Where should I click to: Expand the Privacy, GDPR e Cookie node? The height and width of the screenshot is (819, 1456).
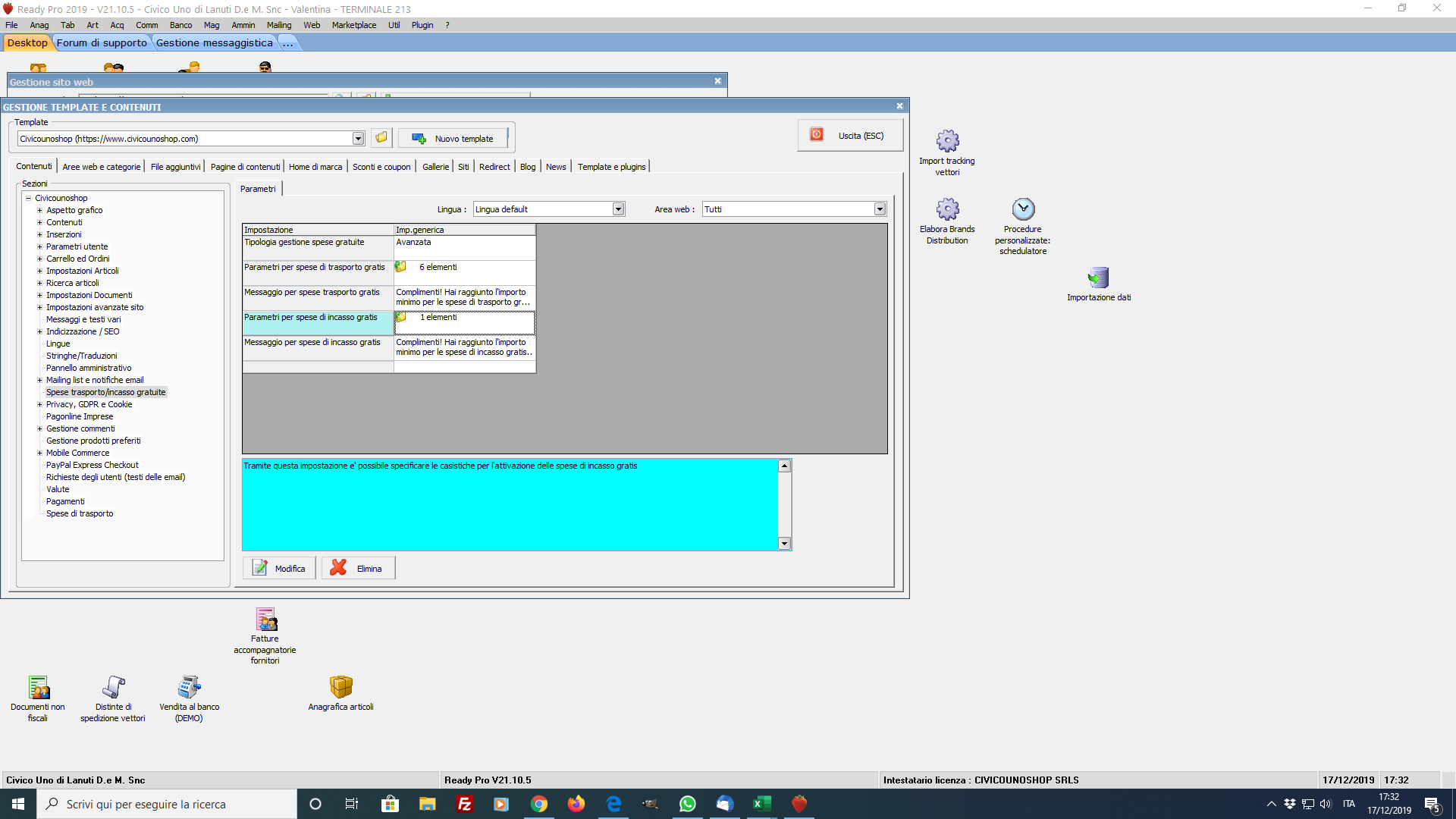point(40,404)
